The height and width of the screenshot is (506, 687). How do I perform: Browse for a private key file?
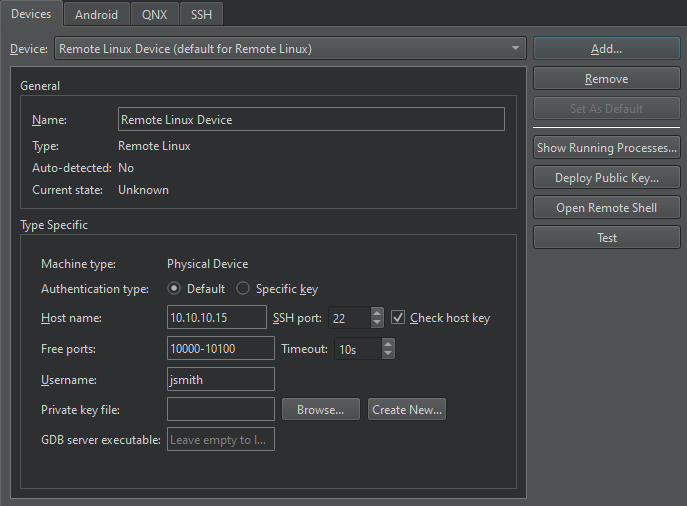coord(320,409)
